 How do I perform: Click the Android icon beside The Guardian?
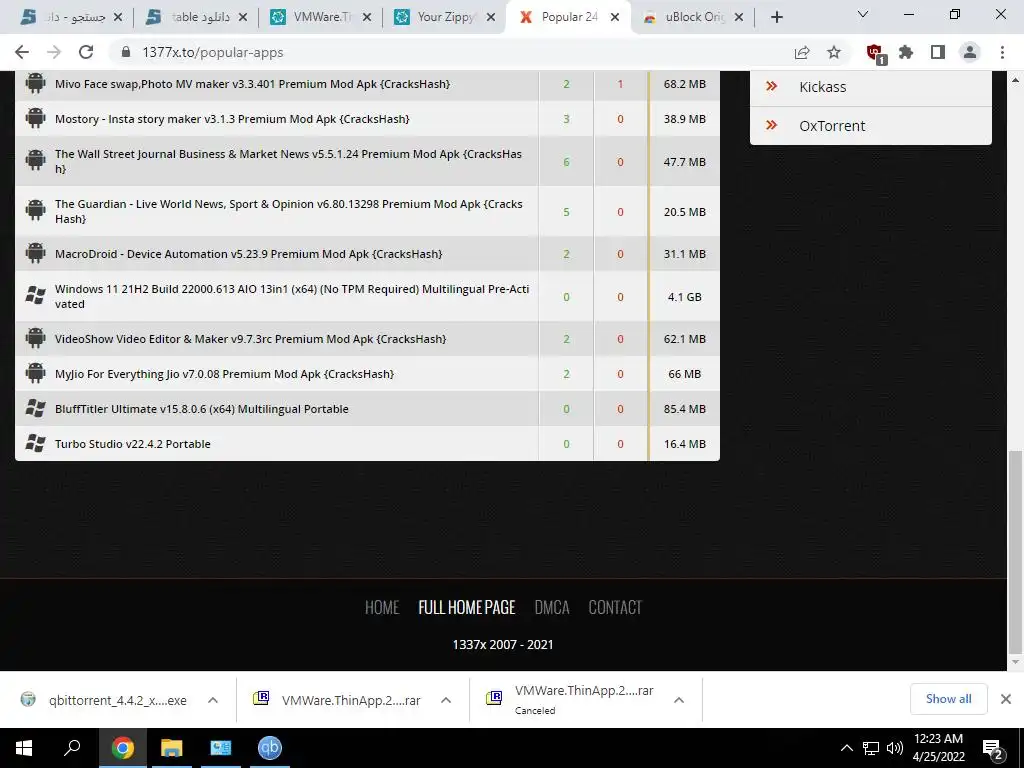coord(35,210)
